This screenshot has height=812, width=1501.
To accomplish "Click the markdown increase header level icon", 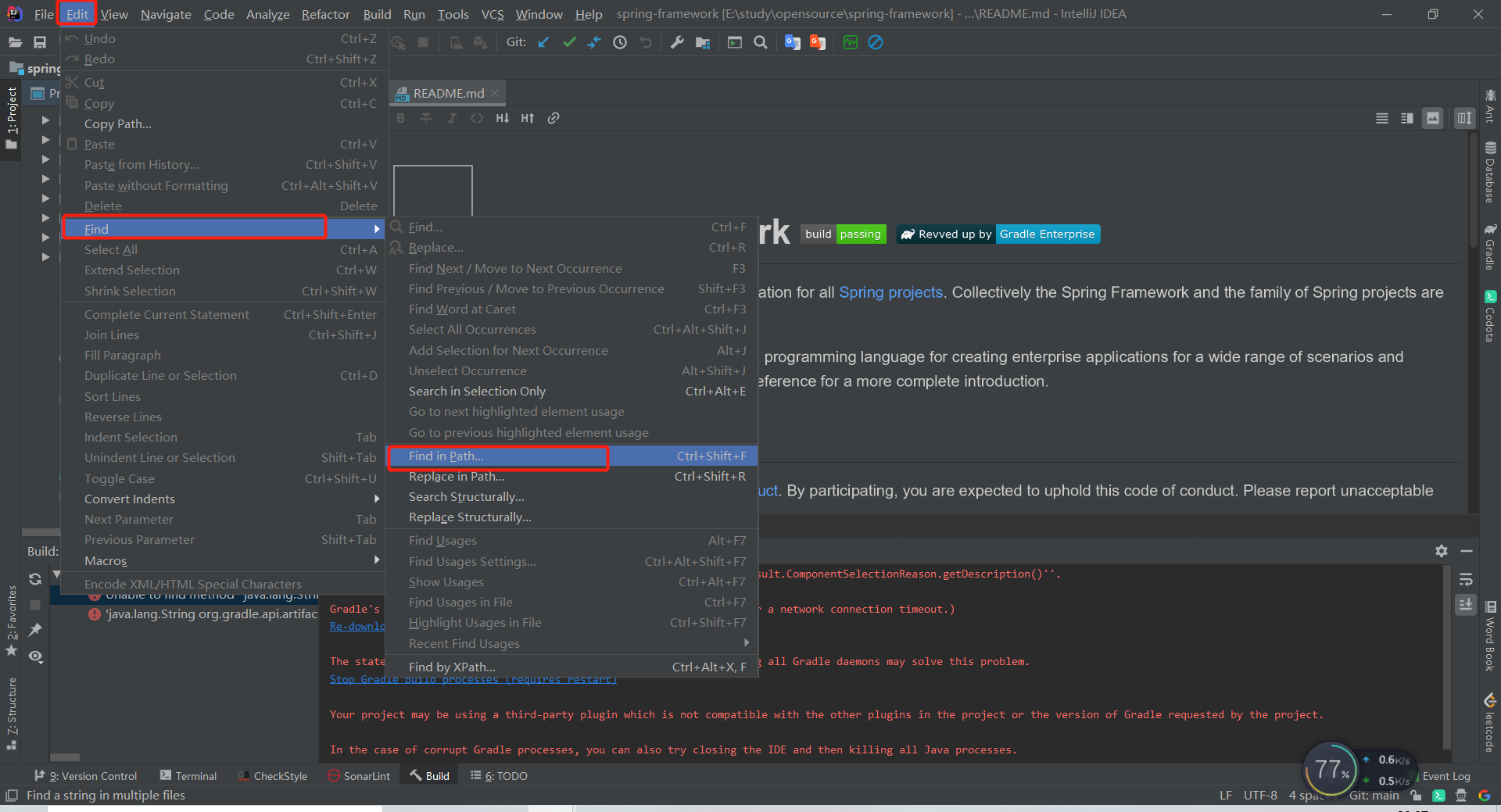I will tap(528, 118).
